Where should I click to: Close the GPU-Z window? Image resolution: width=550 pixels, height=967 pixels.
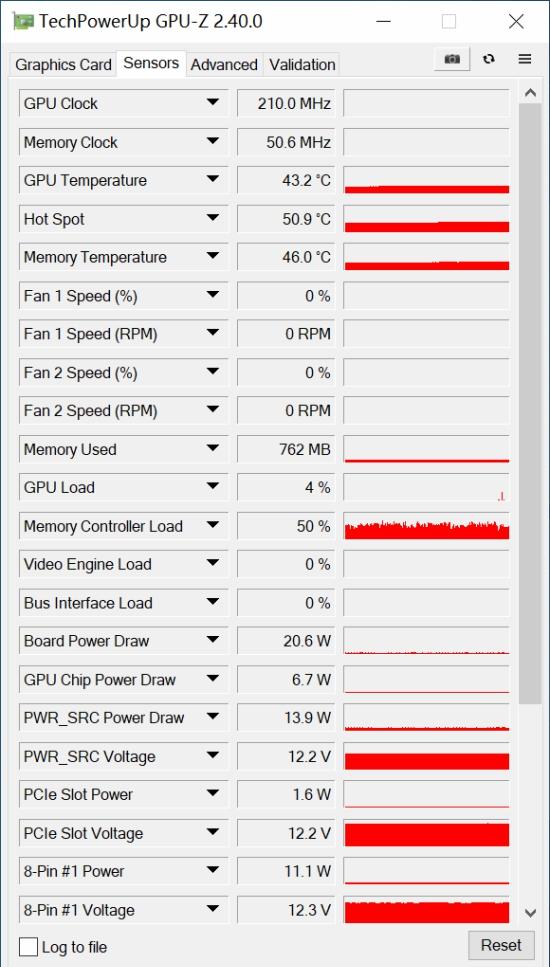tap(515, 22)
